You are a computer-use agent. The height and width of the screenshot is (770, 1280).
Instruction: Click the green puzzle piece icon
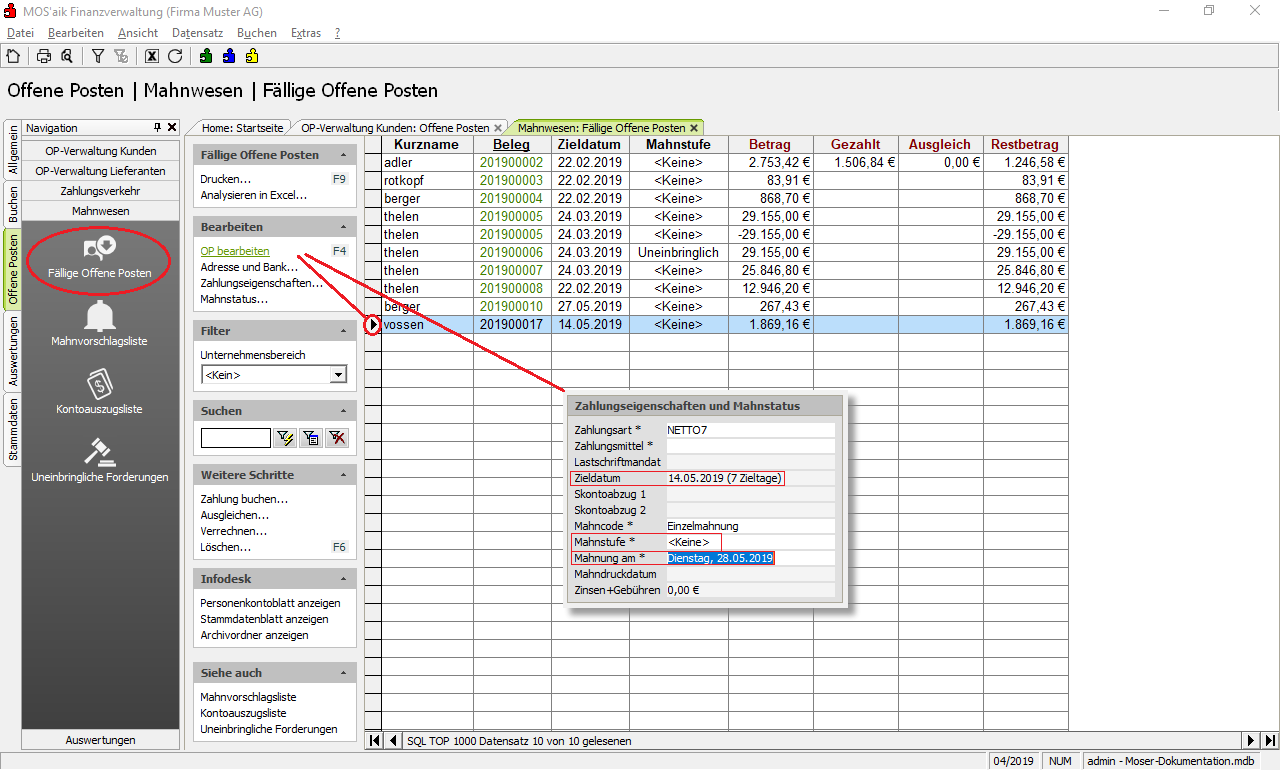pos(206,56)
